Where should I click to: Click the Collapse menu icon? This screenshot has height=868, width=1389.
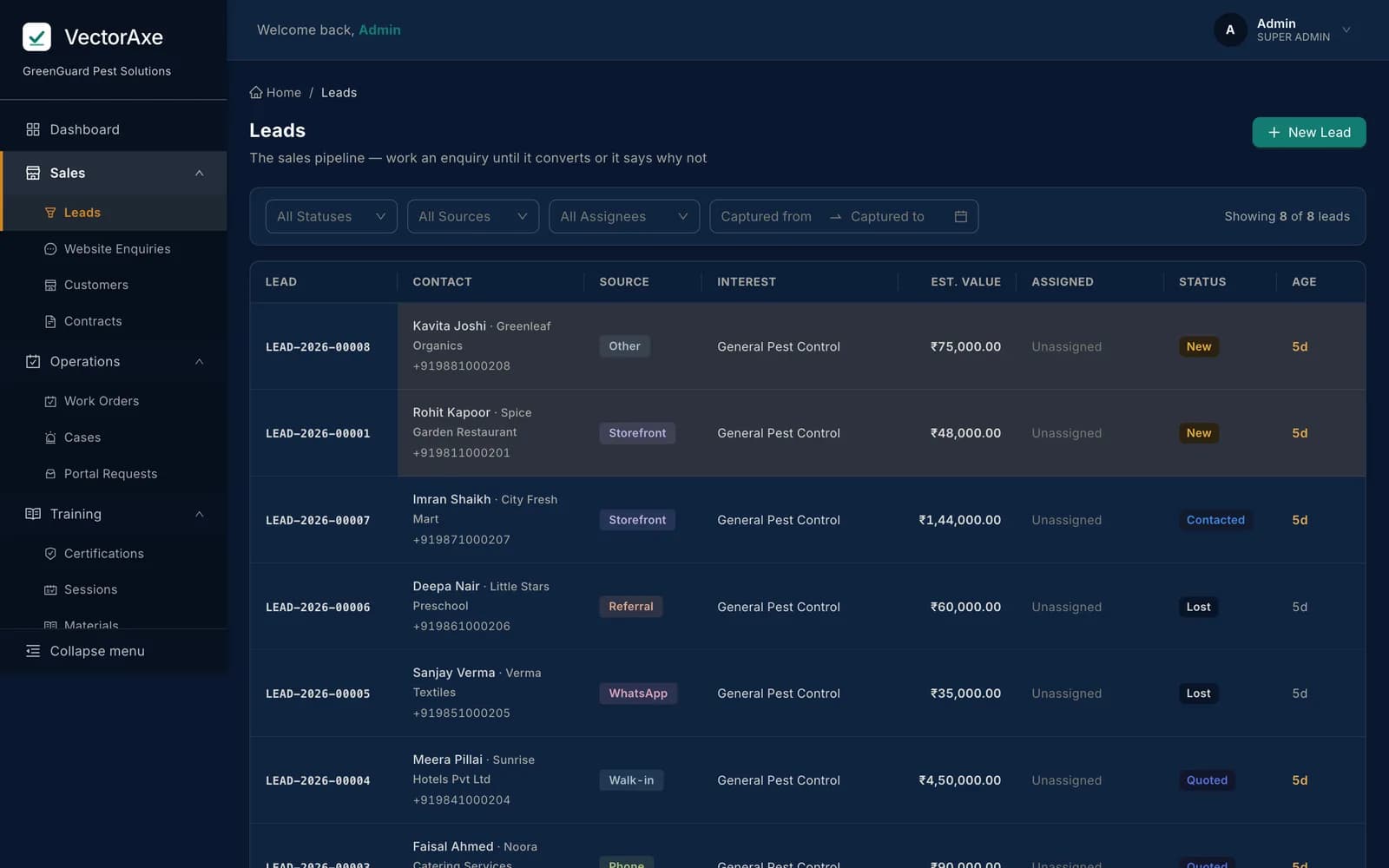33,651
